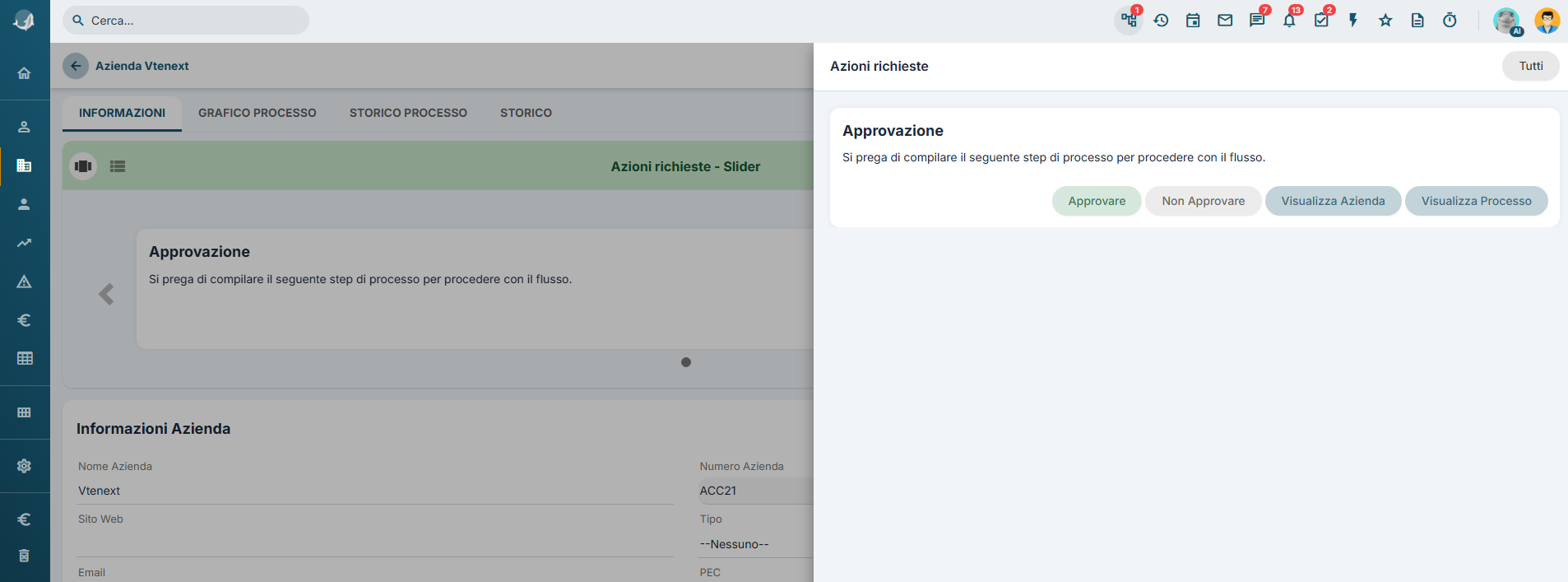Select the INFORMAZIONI tab

[122, 113]
